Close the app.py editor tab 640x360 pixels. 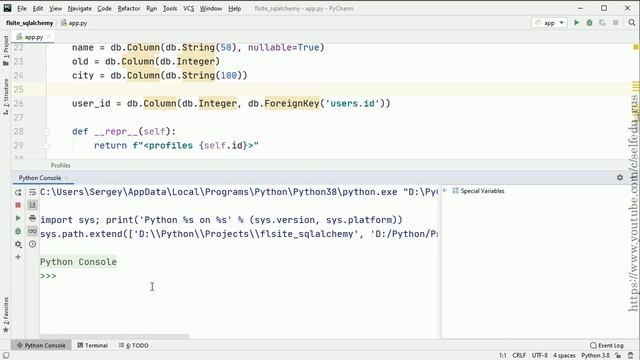pos(49,37)
